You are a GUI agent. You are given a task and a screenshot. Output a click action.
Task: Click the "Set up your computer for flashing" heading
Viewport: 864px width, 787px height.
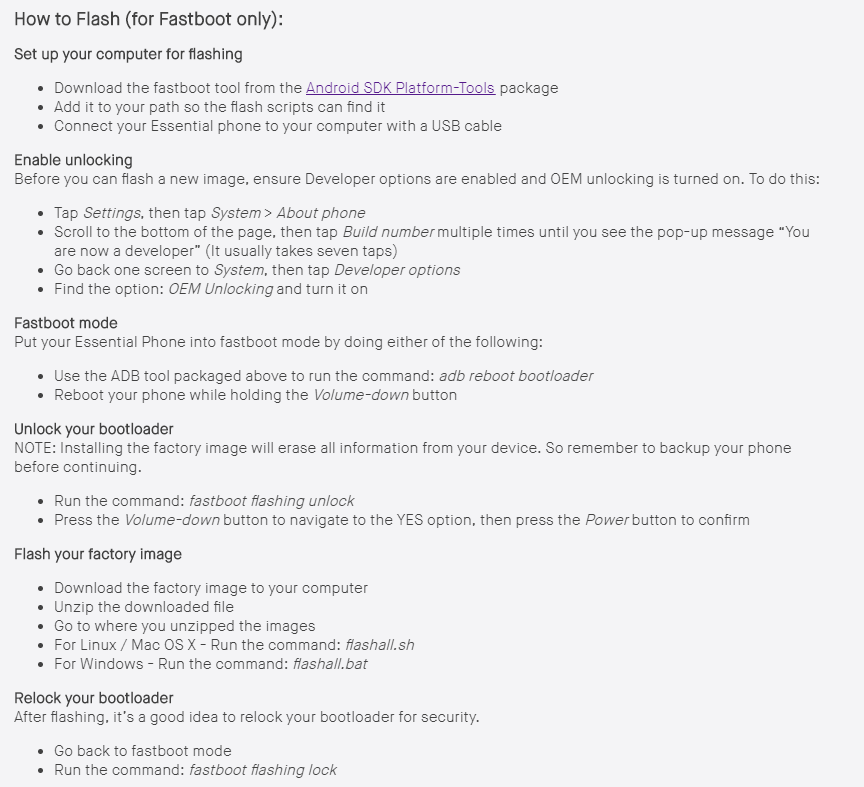pos(128,54)
